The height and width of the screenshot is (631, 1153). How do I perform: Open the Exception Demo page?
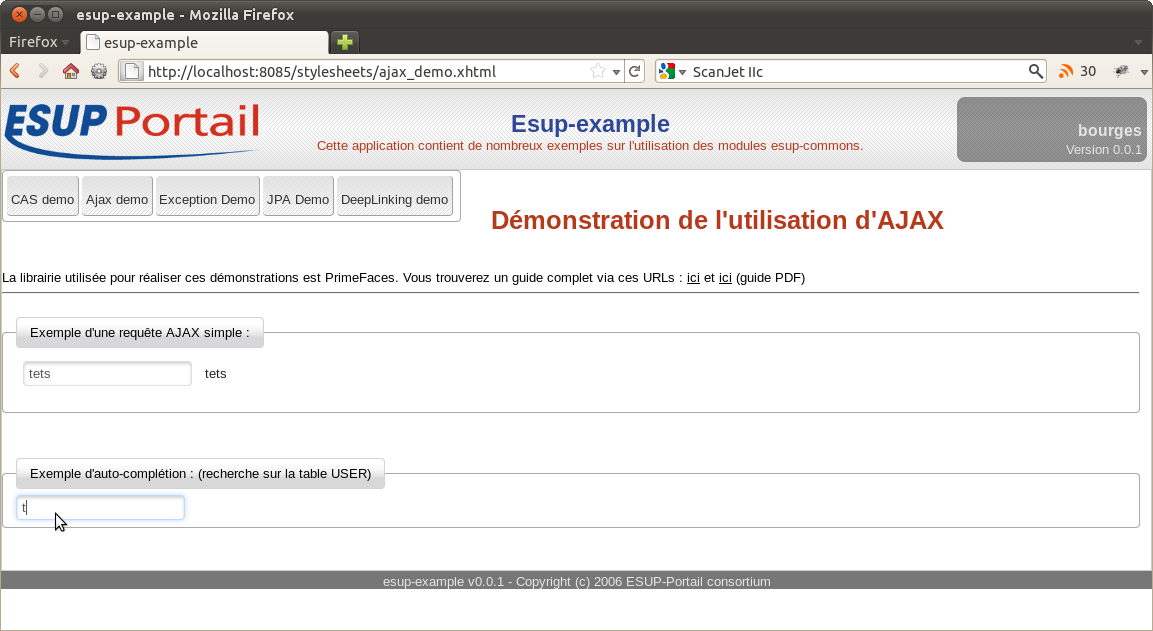pyautogui.click(x=207, y=199)
